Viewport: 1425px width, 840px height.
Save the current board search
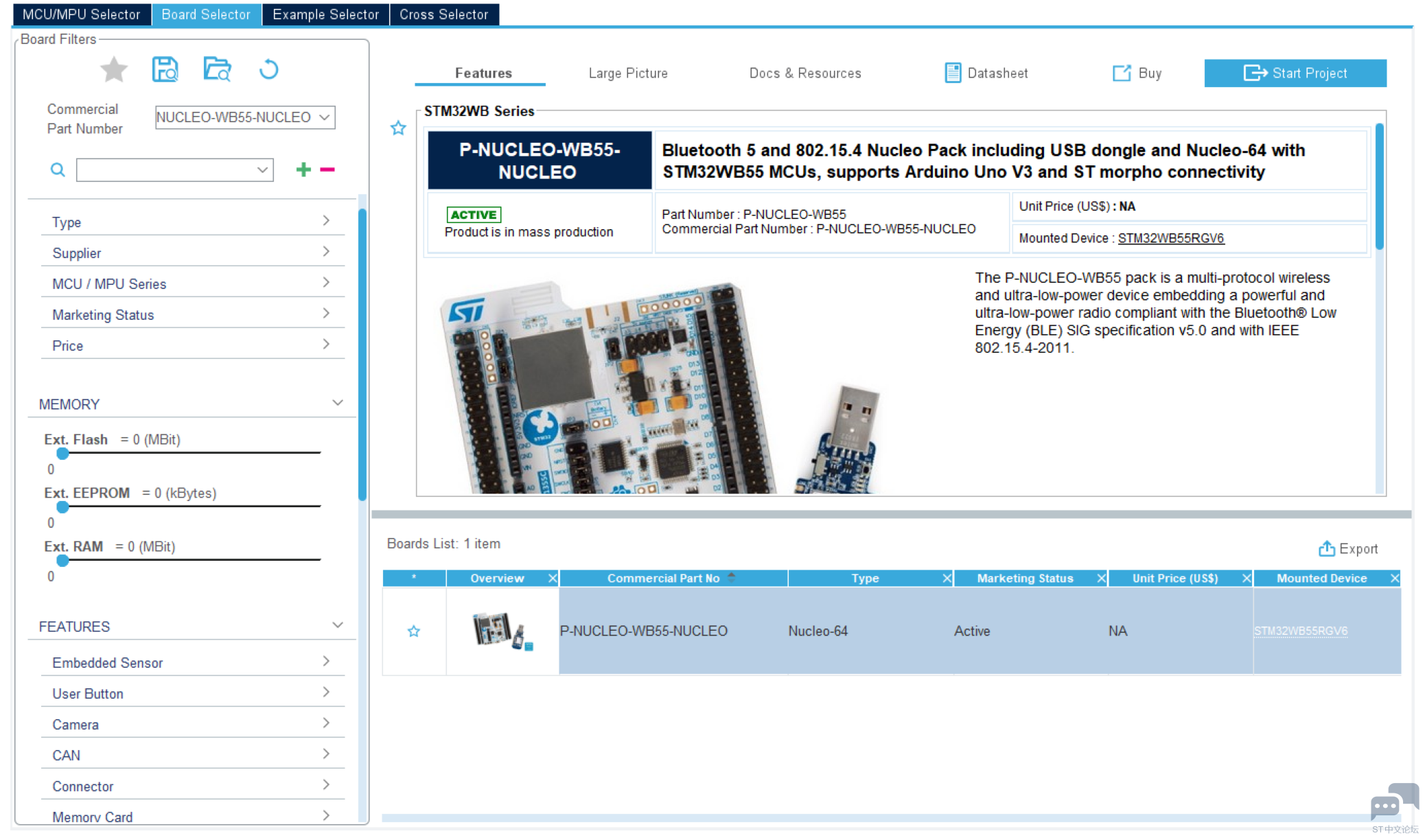point(165,69)
